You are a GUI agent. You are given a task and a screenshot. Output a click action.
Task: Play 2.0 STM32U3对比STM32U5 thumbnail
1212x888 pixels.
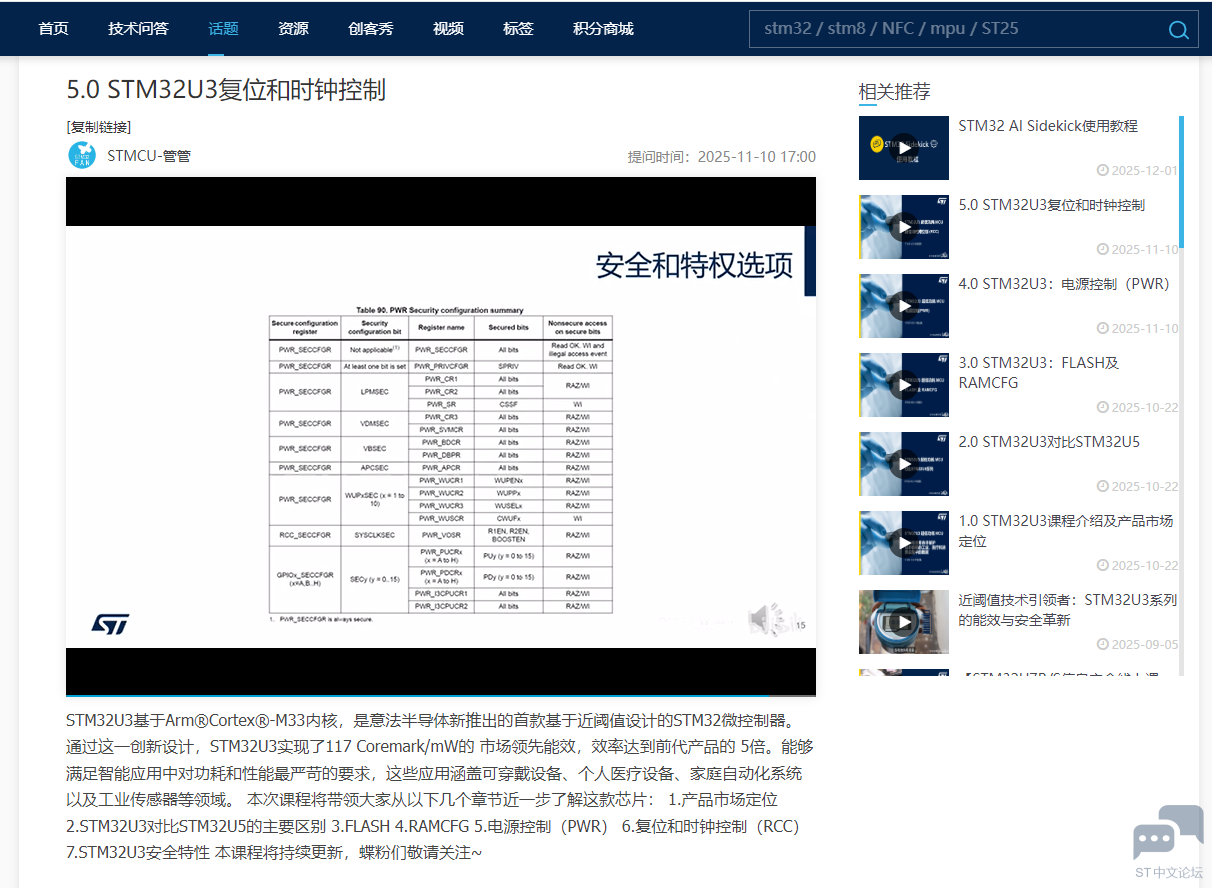[904, 464]
